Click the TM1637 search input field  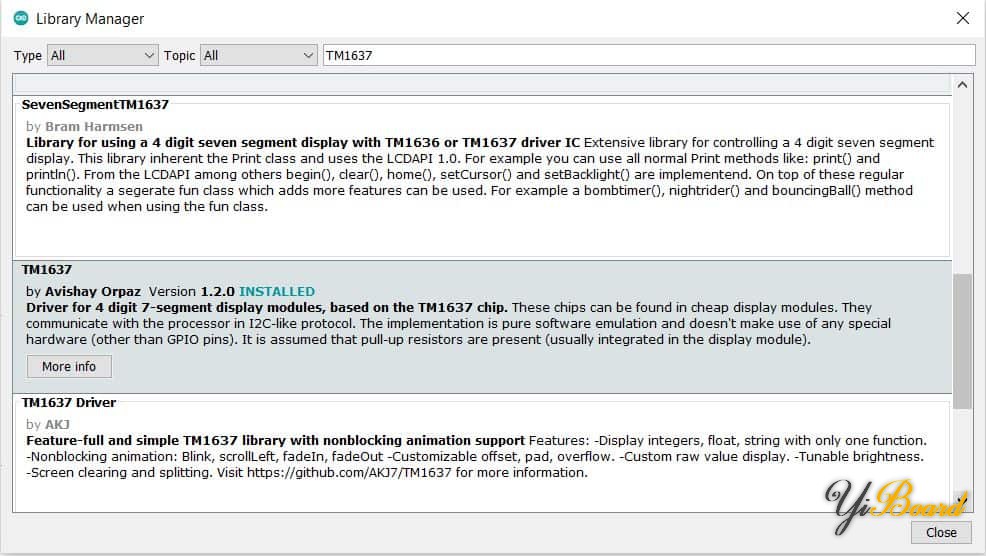point(649,55)
